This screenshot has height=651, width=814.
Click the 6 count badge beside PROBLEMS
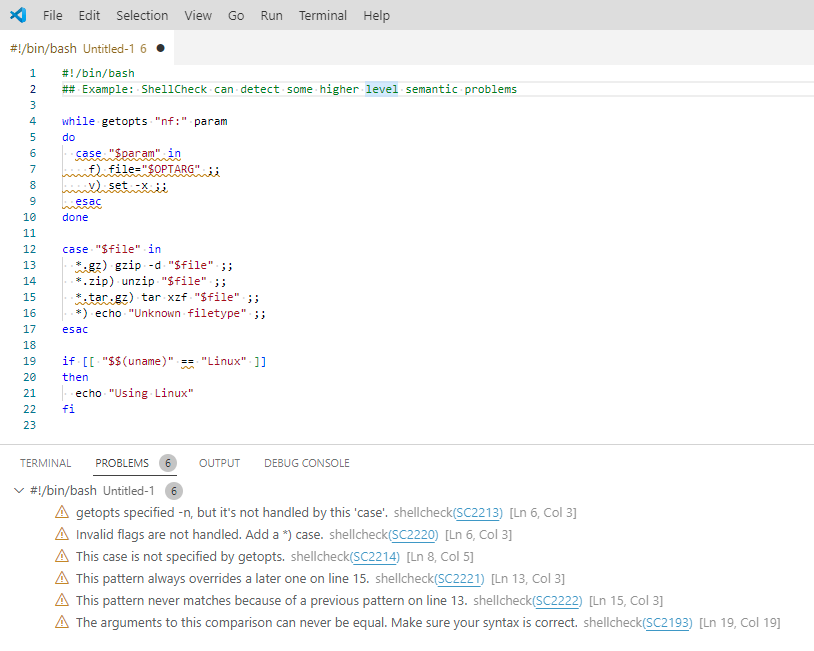pos(168,463)
